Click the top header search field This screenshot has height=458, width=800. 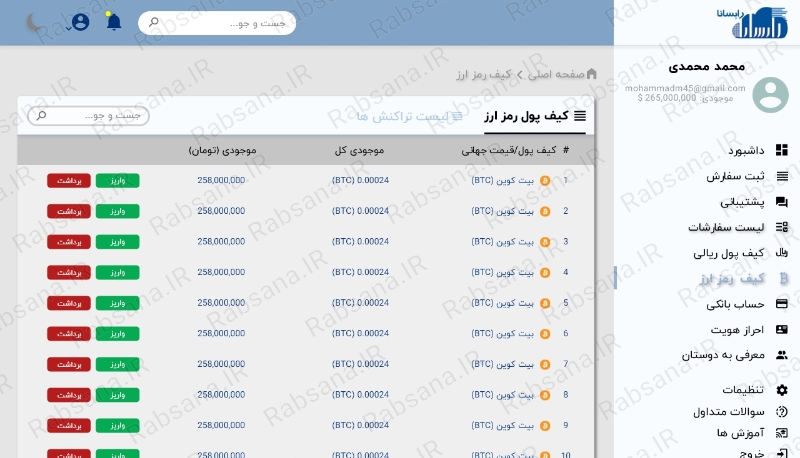point(217,23)
